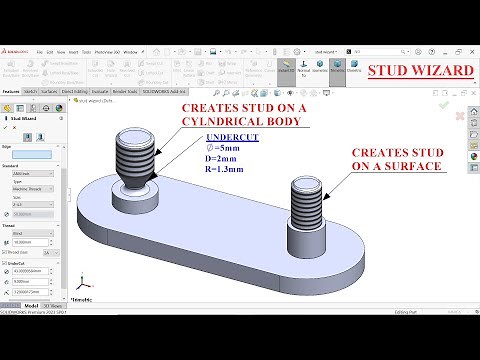The width and height of the screenshot is (480, 360).
Task: Open the Size dropdown
Action: [x=33, y=204]
